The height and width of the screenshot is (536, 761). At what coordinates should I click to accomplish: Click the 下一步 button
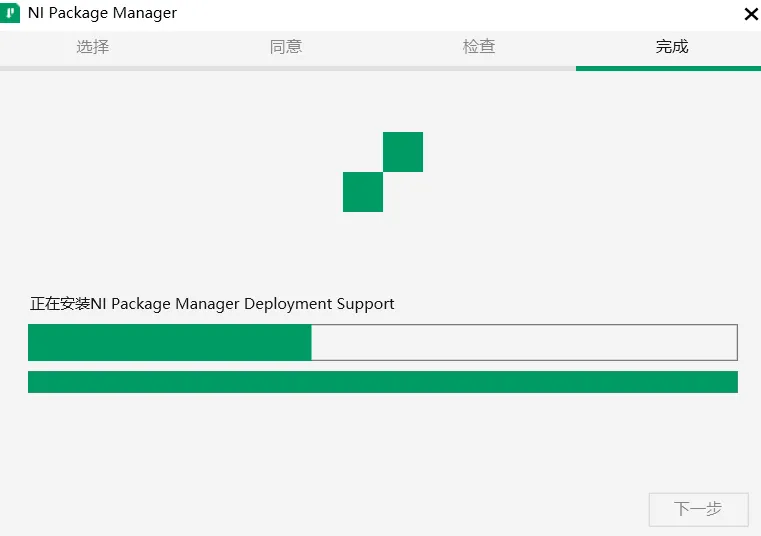pos(698,509)
